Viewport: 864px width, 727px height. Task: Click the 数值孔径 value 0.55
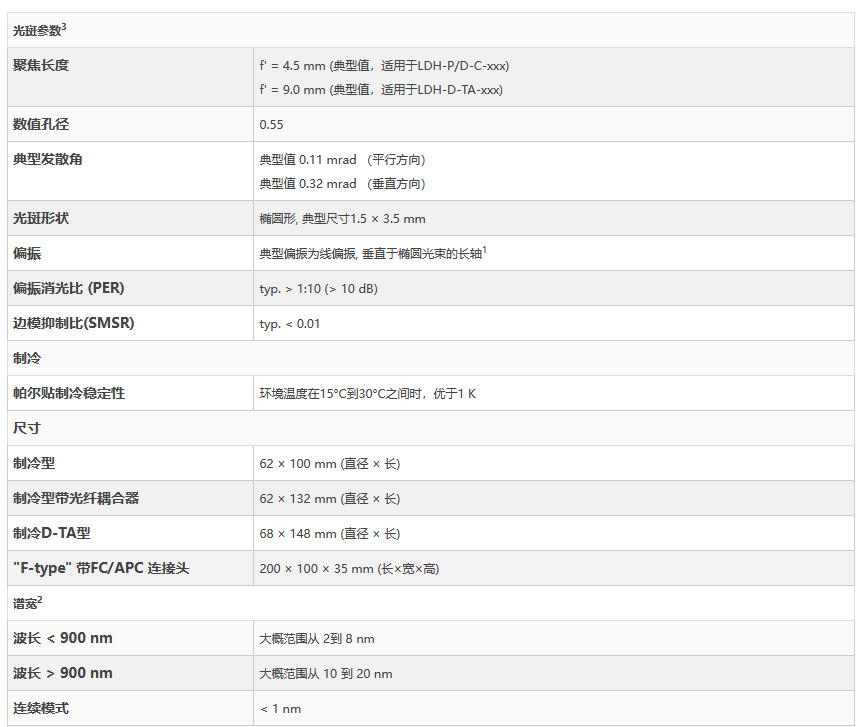tap(271, 125)
